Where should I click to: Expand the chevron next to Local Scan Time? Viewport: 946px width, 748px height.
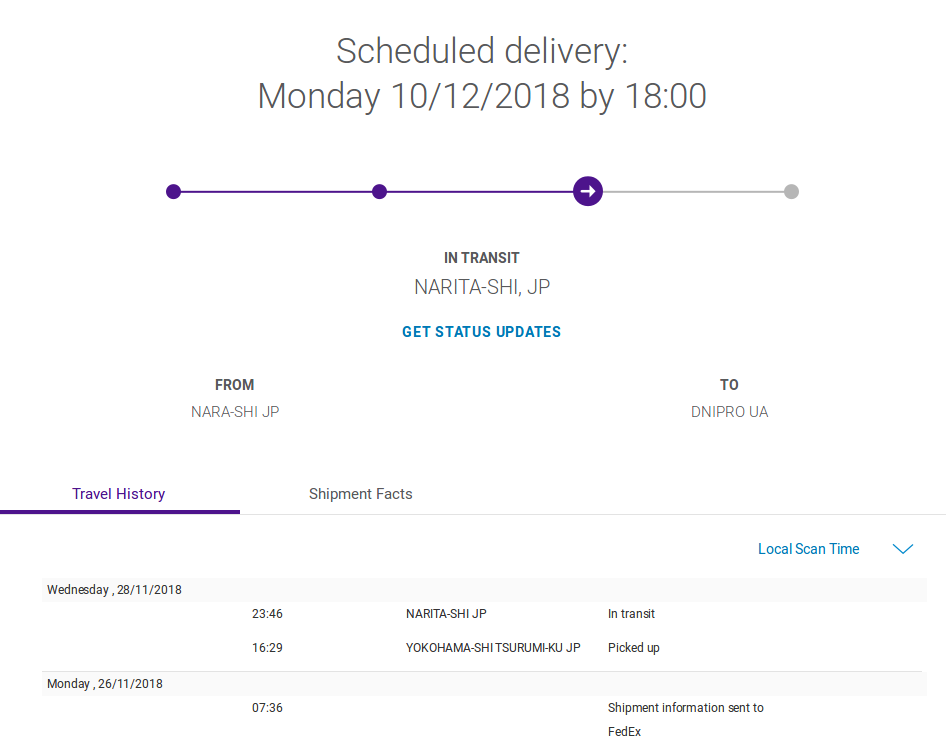[x=903, y=549]
